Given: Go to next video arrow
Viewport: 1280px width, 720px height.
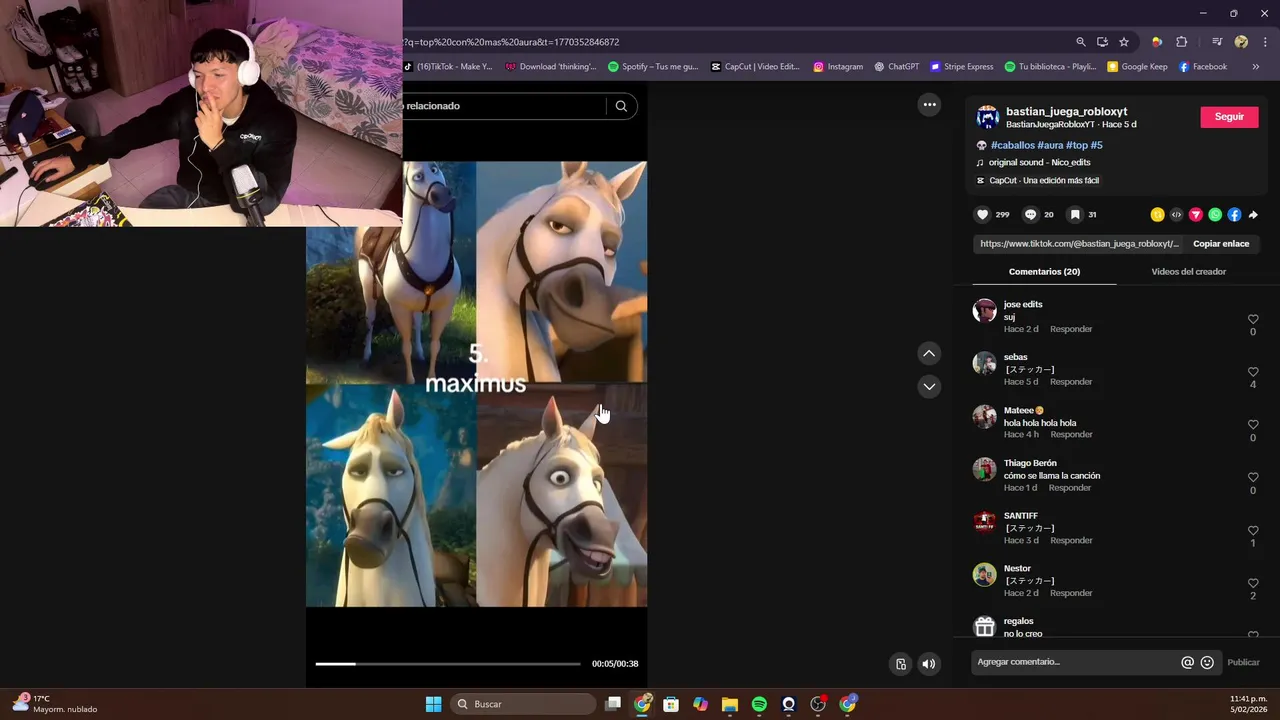Looking at the screenshot, I should 929,386.
